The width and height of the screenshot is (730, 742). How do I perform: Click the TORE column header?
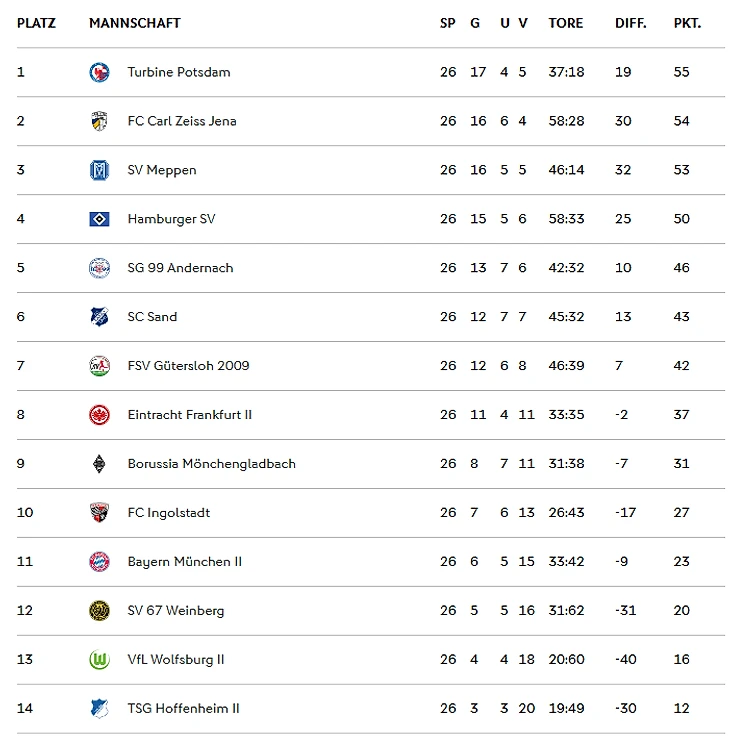click(565, 23)
